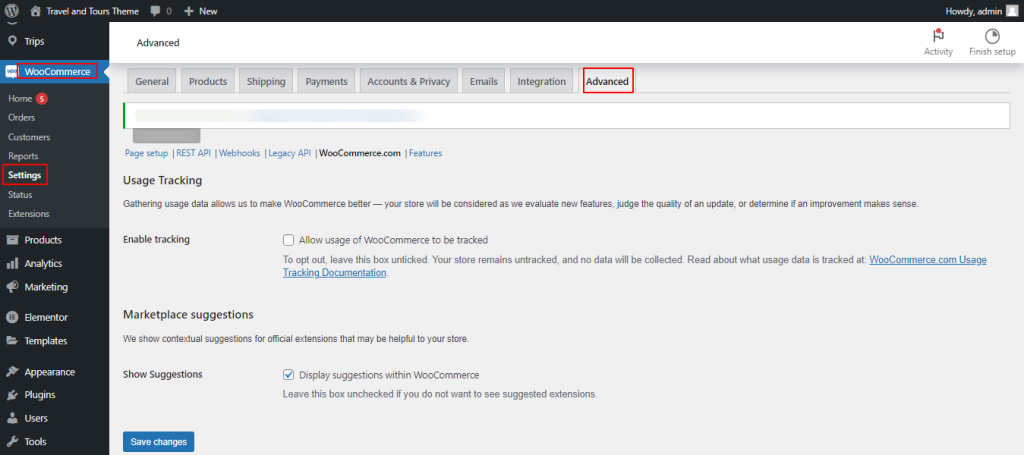Switch to the Shipping tab
Viewport: 1024px width, 455px height.
265,82
